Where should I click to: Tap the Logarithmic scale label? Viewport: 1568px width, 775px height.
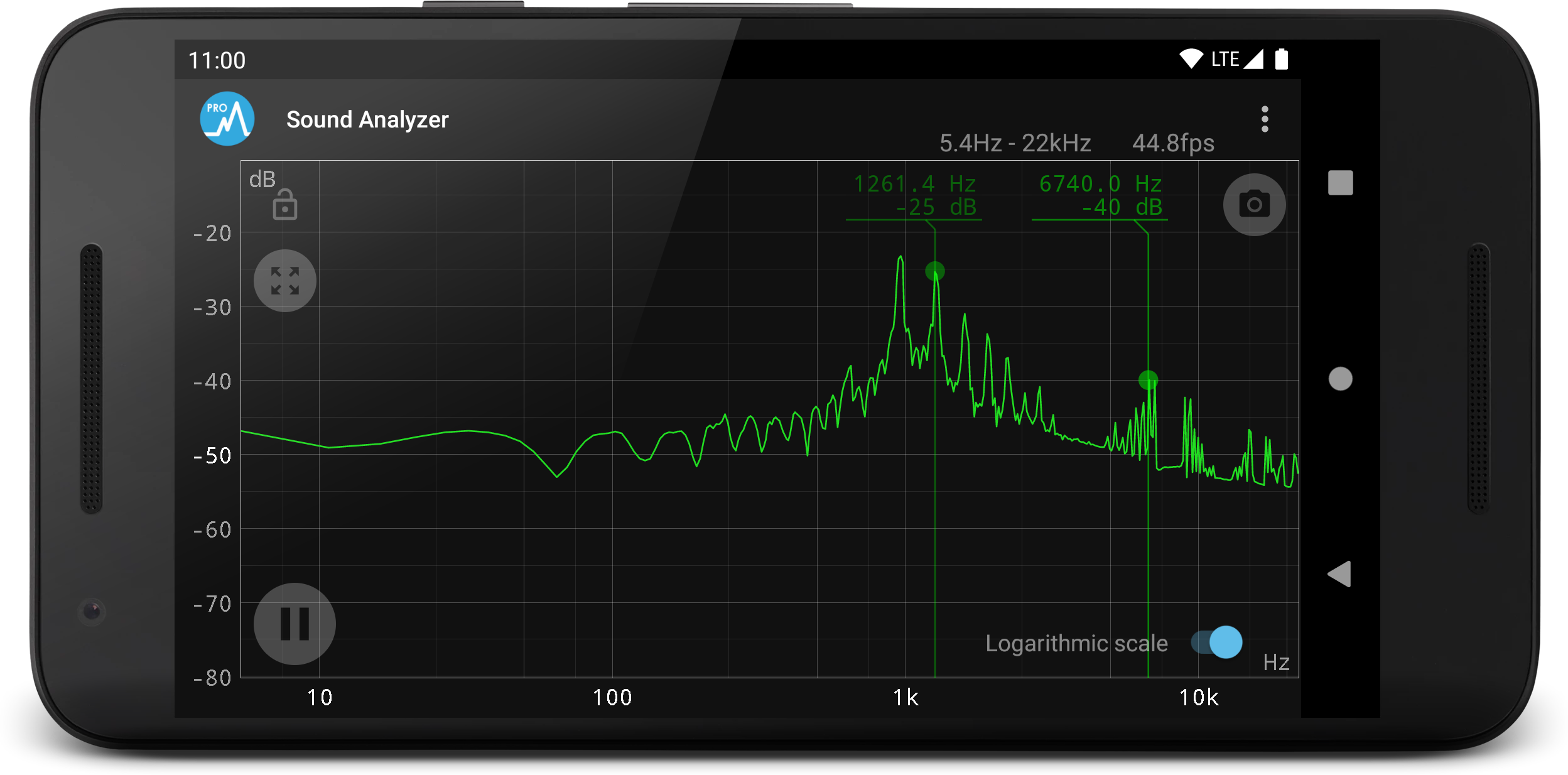pos(1076,643)
